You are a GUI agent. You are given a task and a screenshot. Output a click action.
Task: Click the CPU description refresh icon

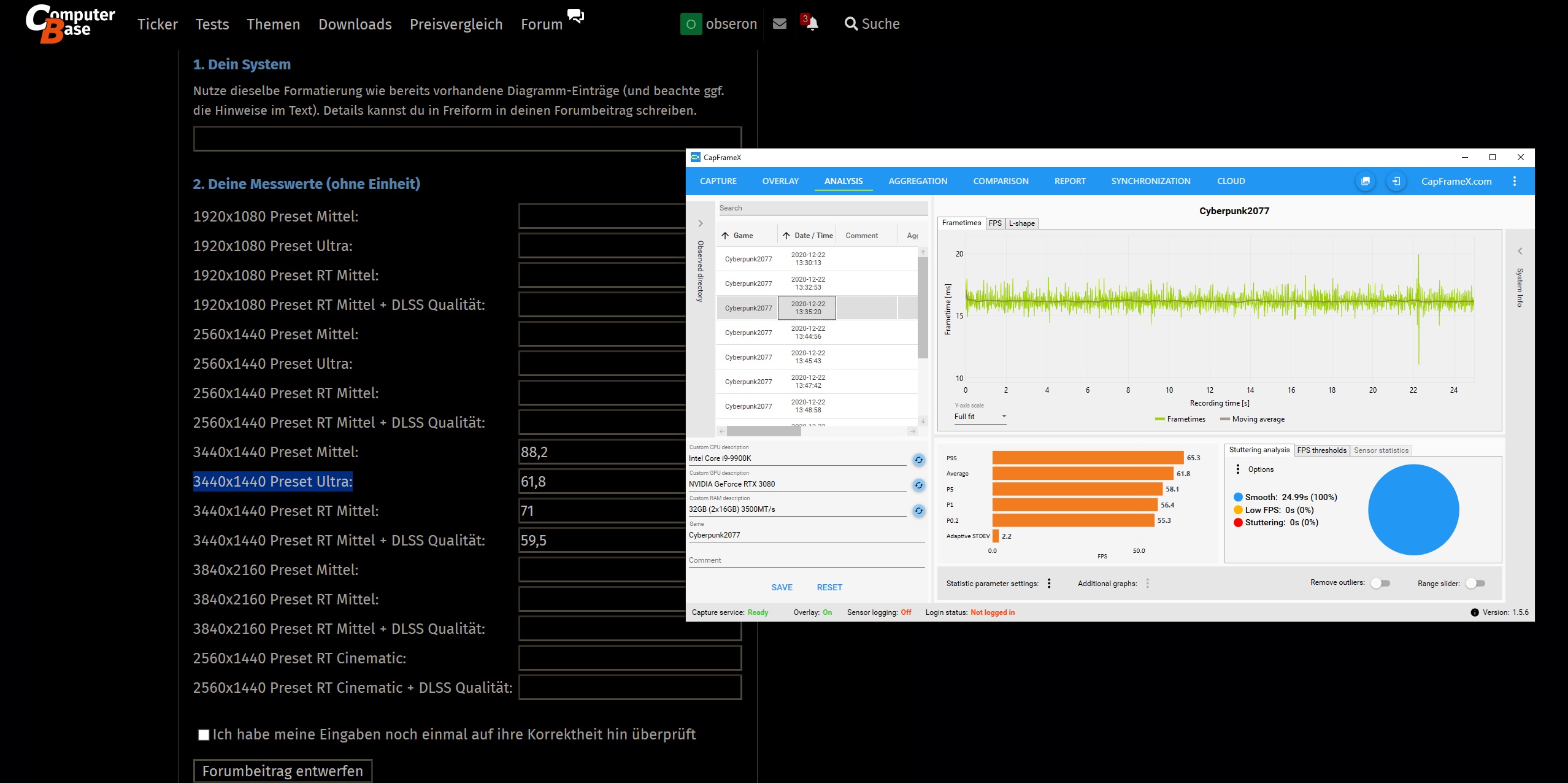click(918, 460)
